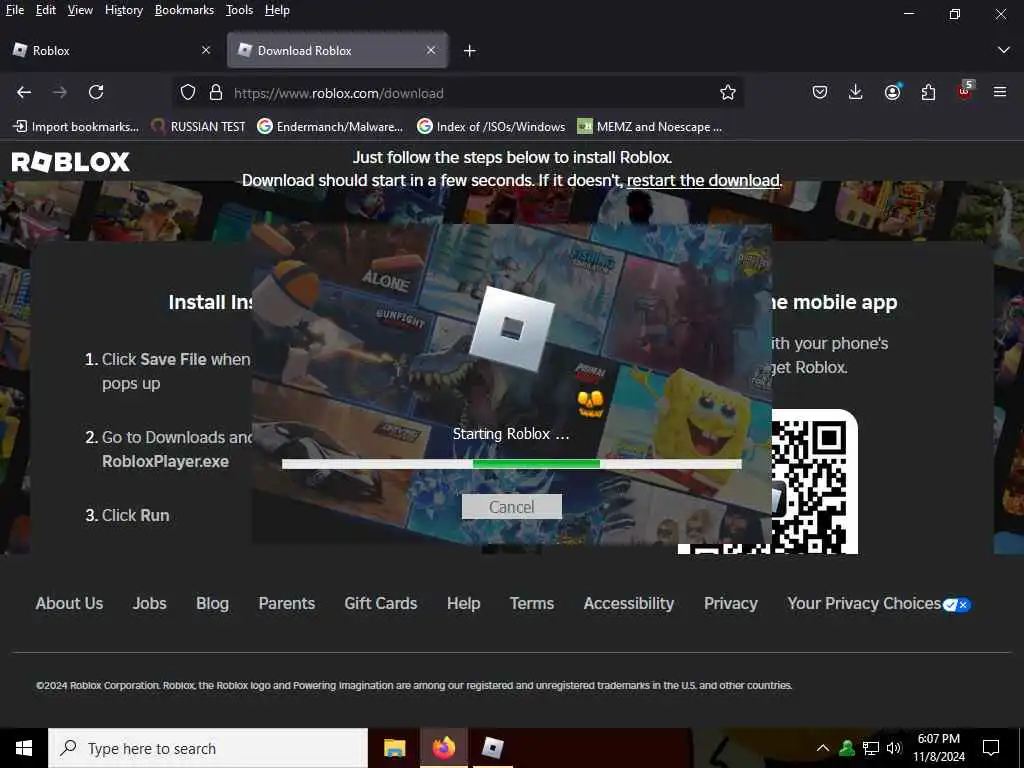Open the Pocket save icon
The height and width of the screenshot is (768, 1024).
820,92
